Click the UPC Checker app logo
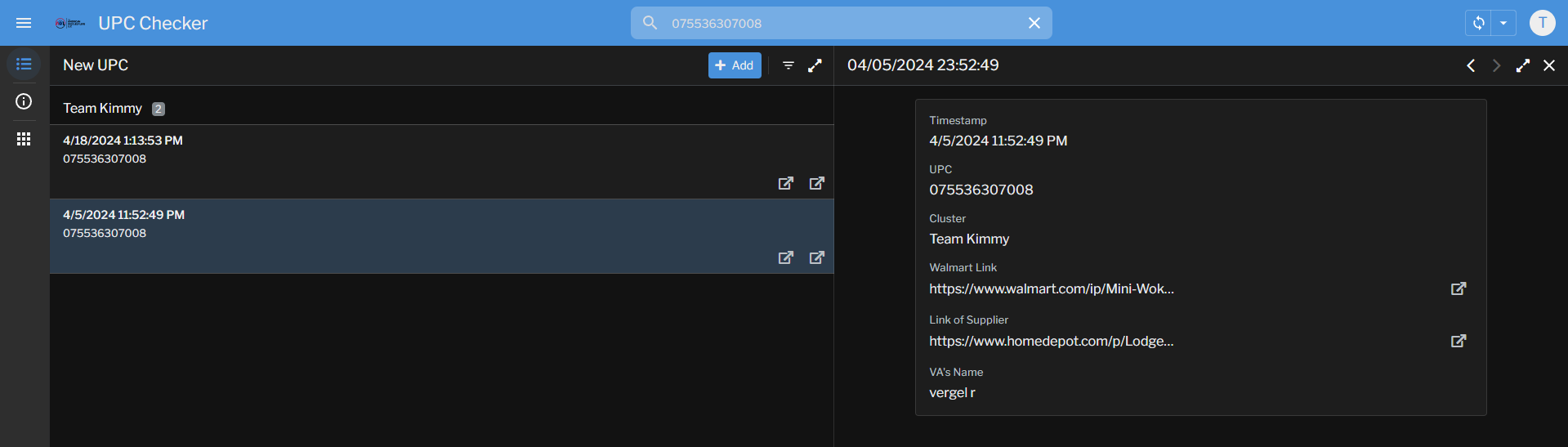Image resolution: width=1568 pixels, height=447 pixels. click(69, 23)
